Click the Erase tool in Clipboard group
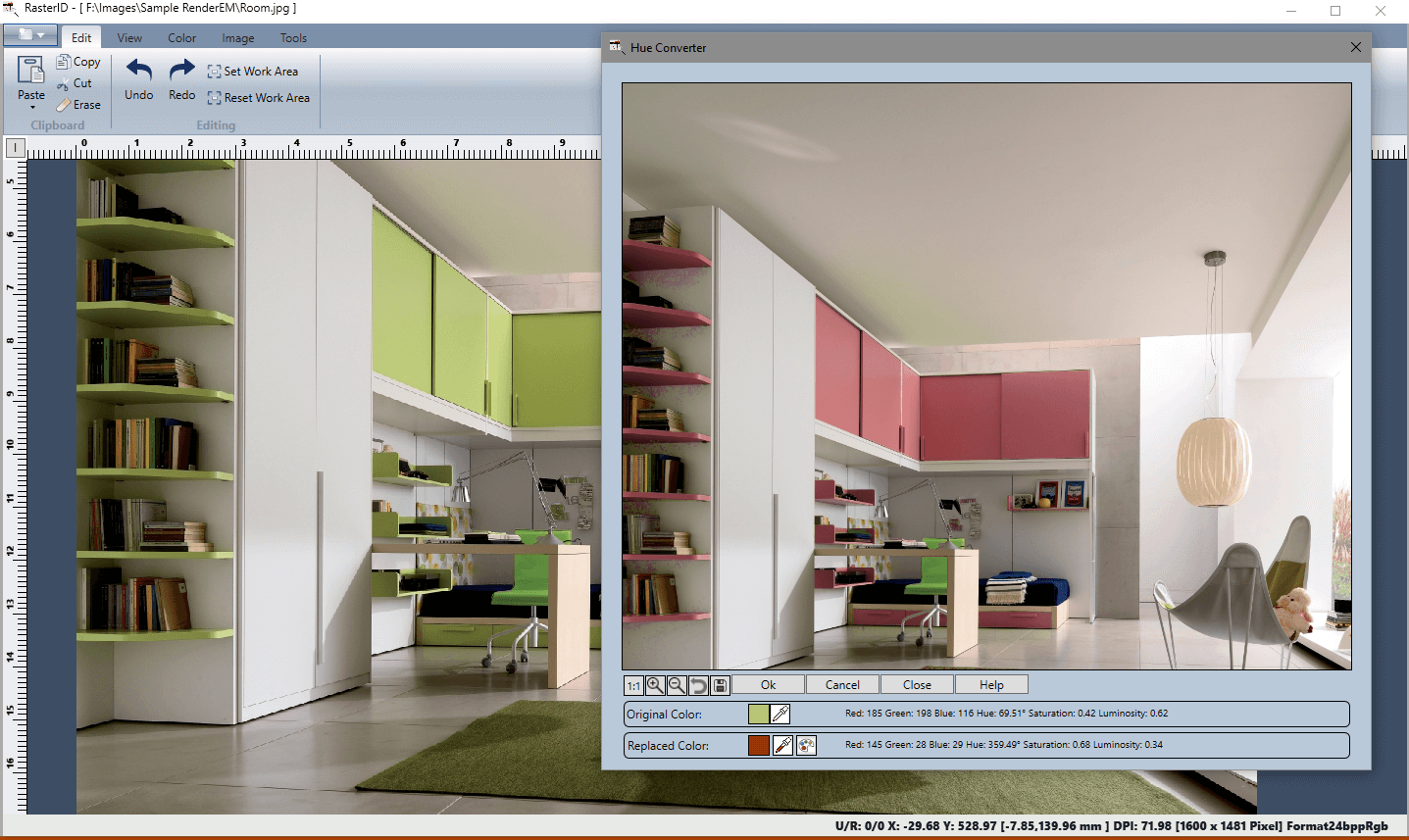1409x840 pixels. coord(78,105)
